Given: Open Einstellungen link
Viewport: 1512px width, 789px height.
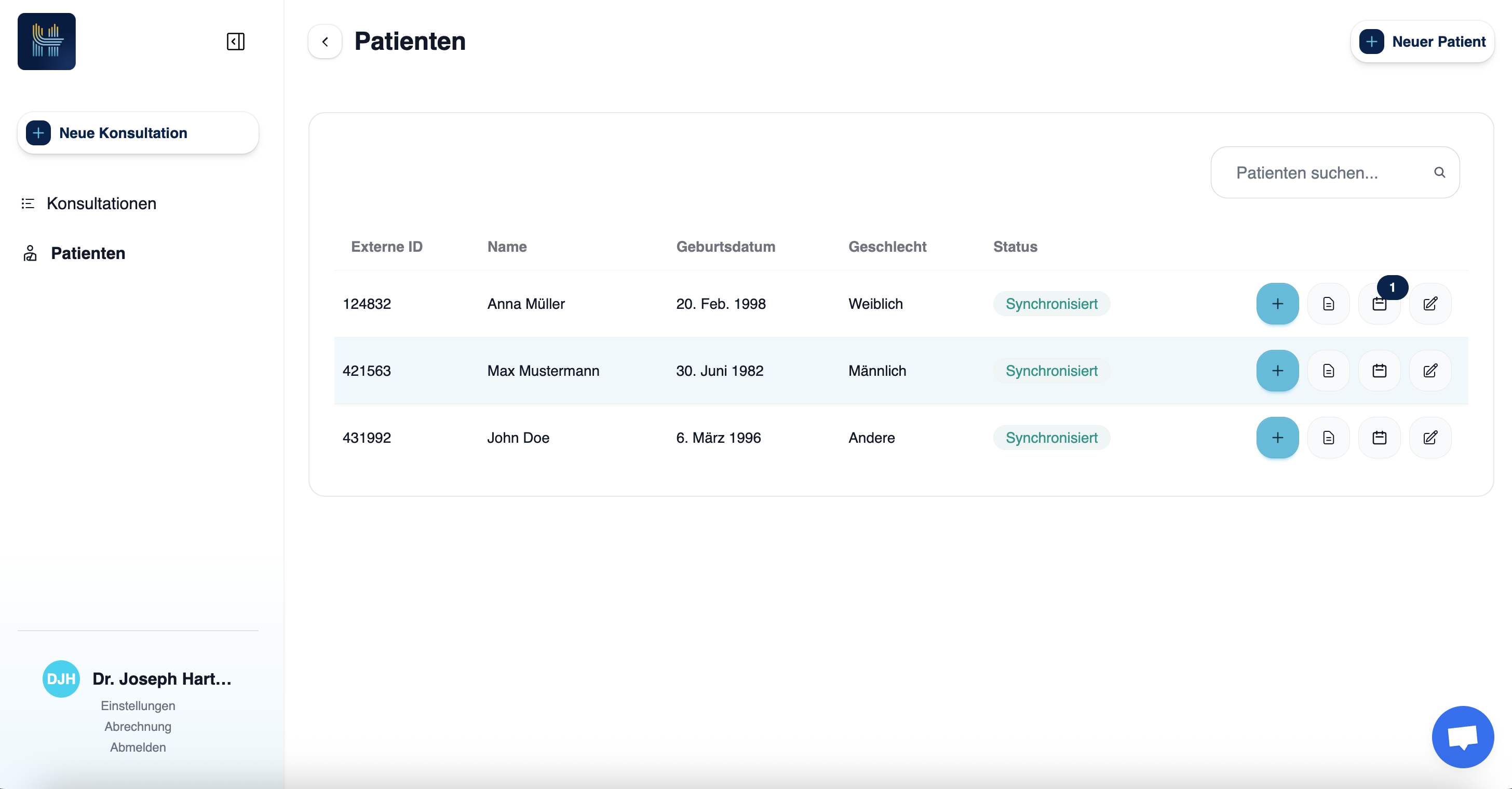Looking at the screenshot, I should coord(138,706).
